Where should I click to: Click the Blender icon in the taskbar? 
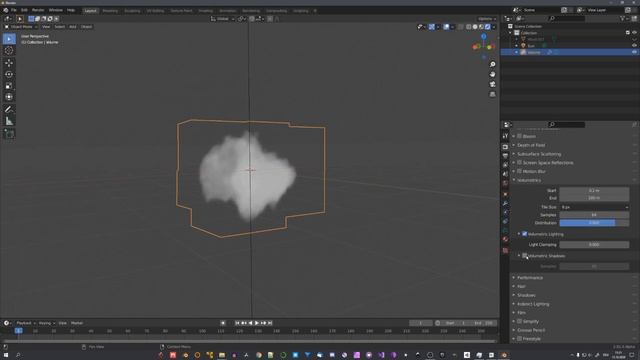coord(504,355)
